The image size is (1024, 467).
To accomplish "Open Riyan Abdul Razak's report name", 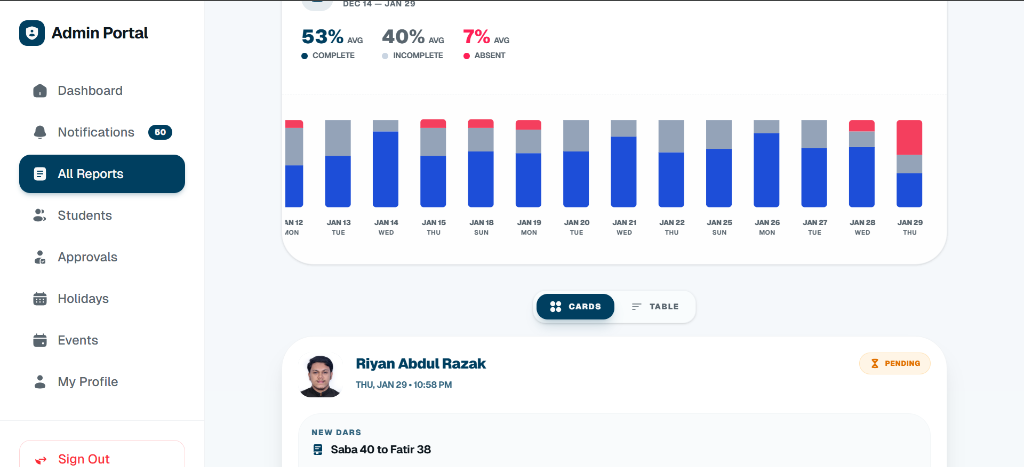I will (421, 363).
